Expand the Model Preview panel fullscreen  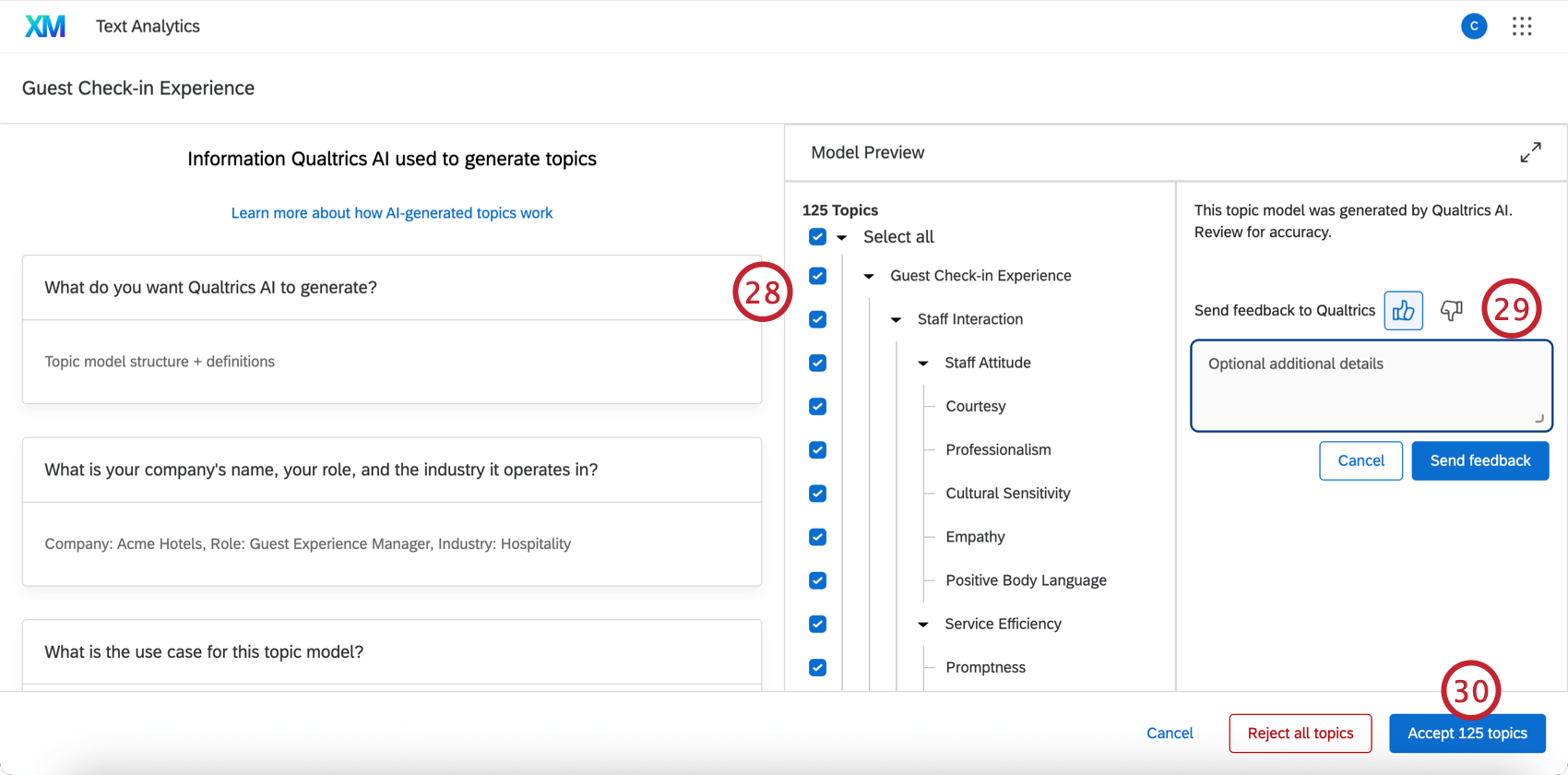[1530, 152]
